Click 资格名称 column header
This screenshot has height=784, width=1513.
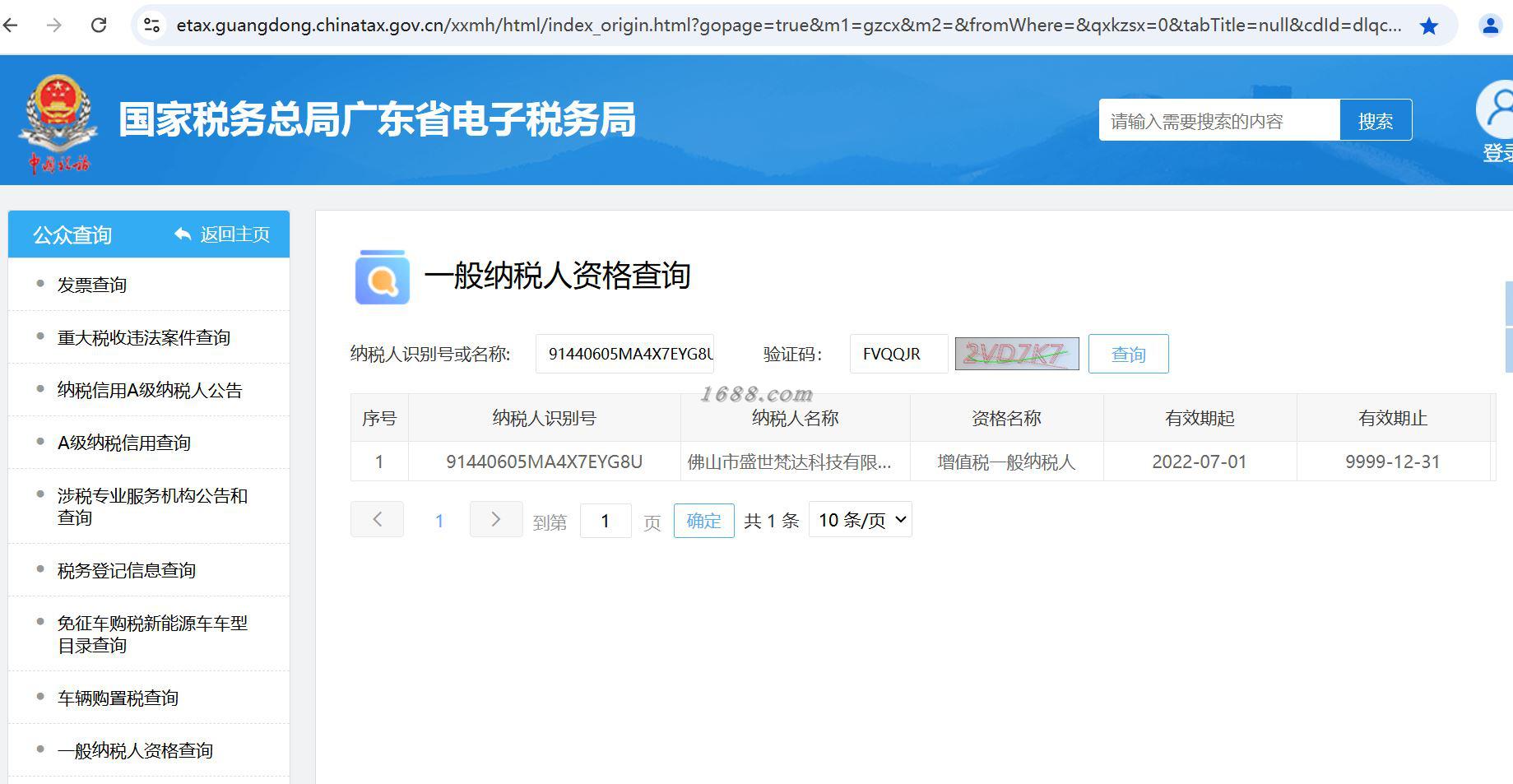[x=1006, y=418]
